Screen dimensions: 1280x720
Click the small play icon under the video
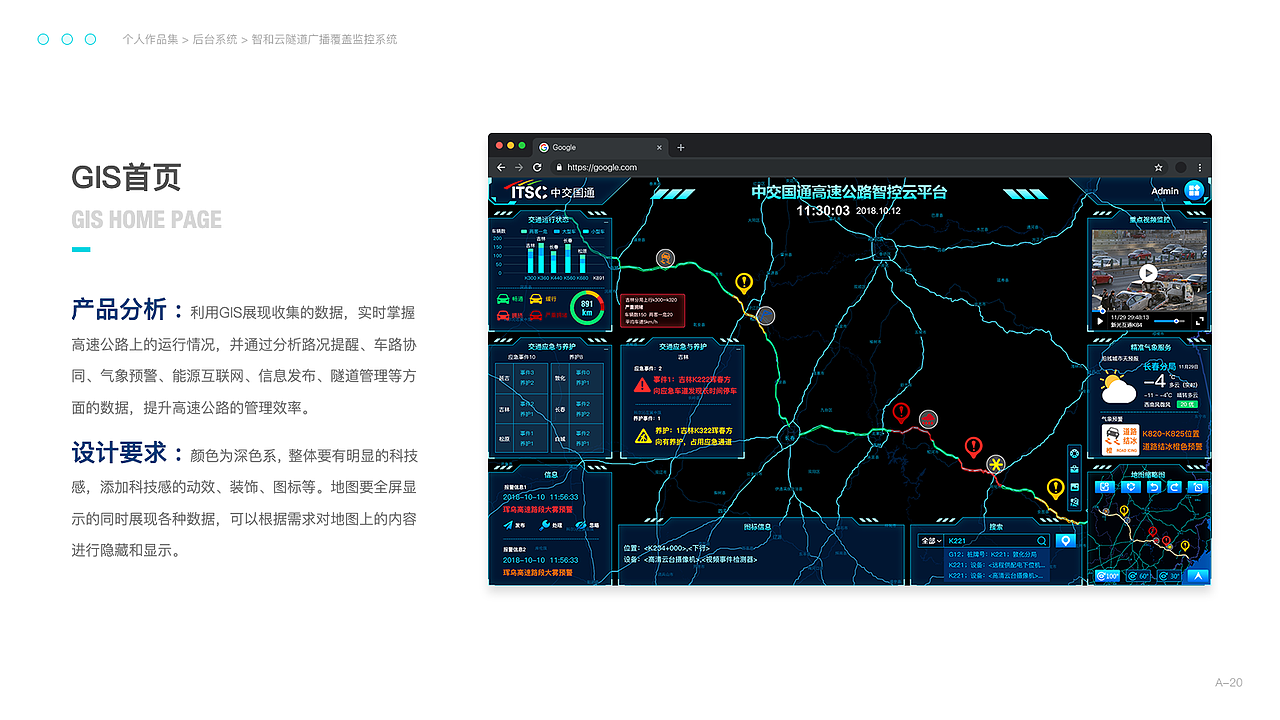pos(1101,321)
